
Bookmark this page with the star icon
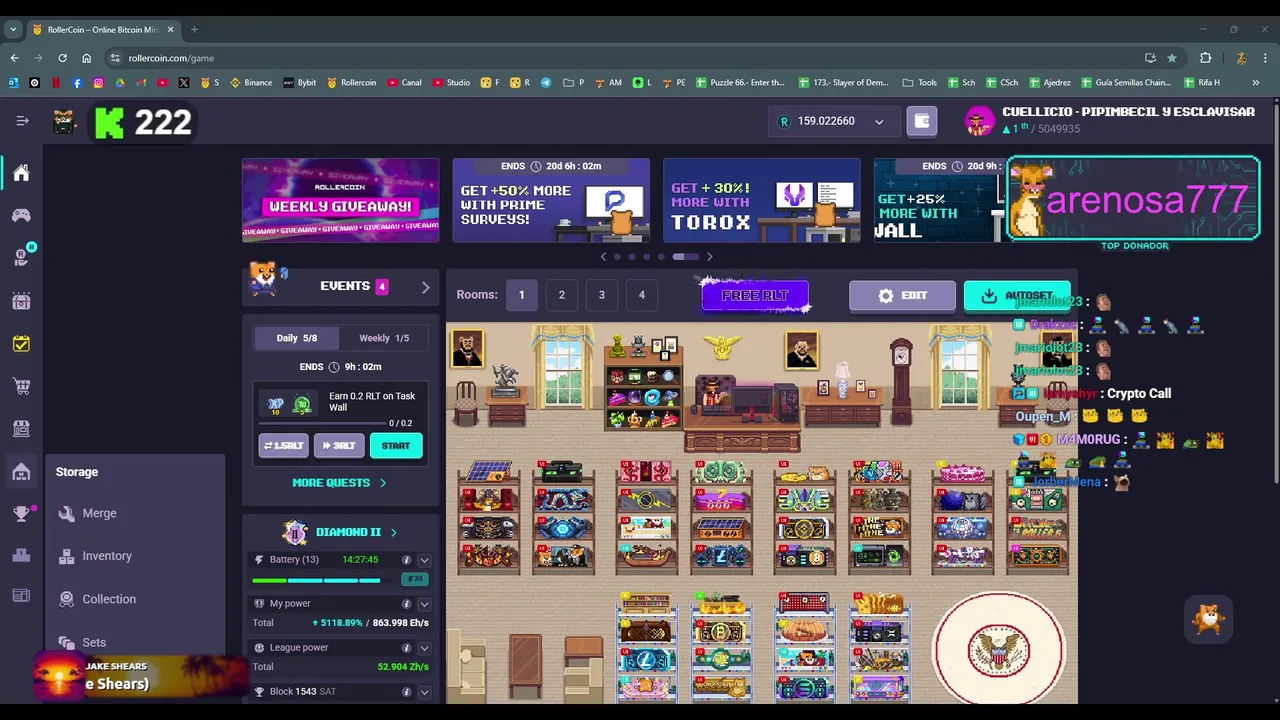[1172, 58]
